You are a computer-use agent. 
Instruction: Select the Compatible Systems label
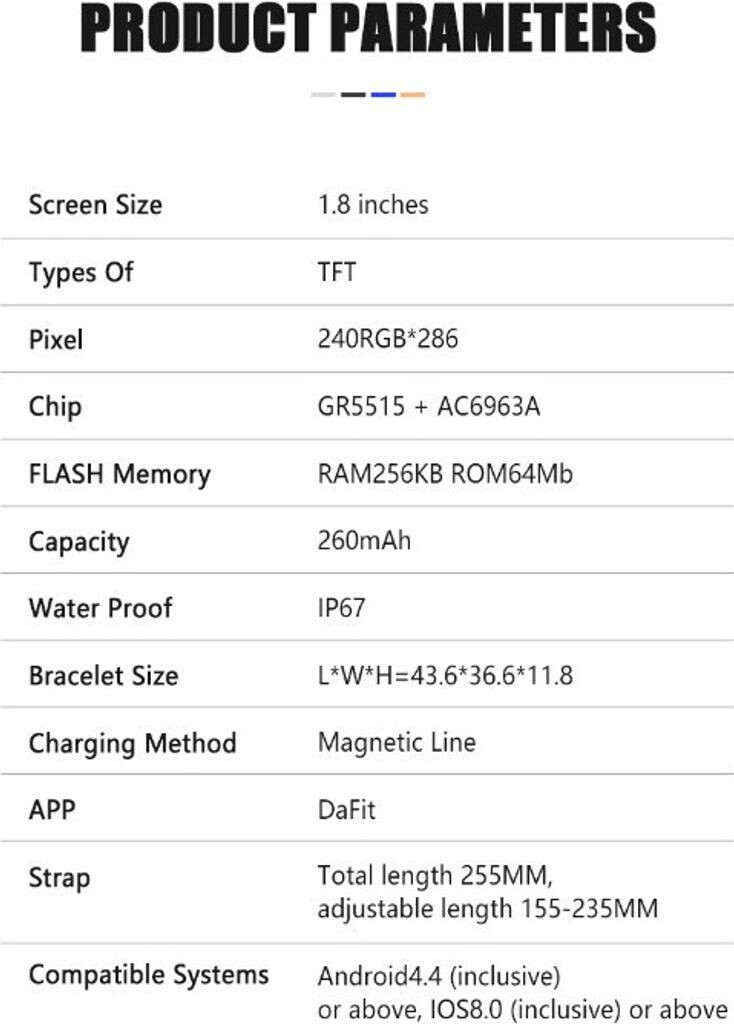(148, 975)
